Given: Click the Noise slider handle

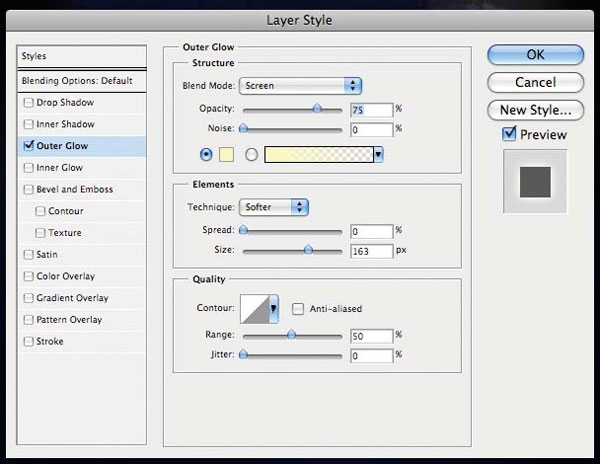Looking at the screenshot, I should [243, 129].
